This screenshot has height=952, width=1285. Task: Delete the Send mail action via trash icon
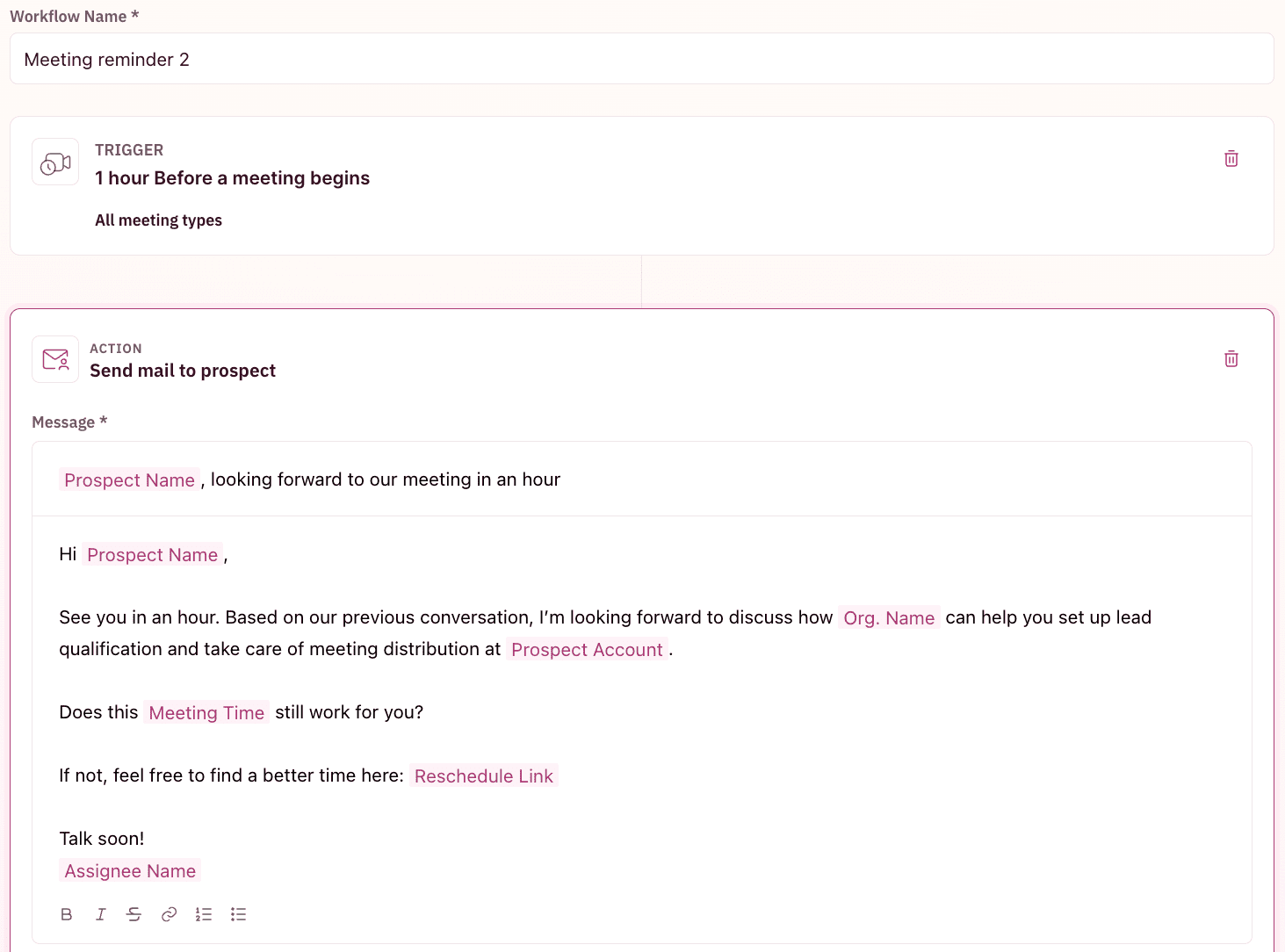(x=1231, y=358)
